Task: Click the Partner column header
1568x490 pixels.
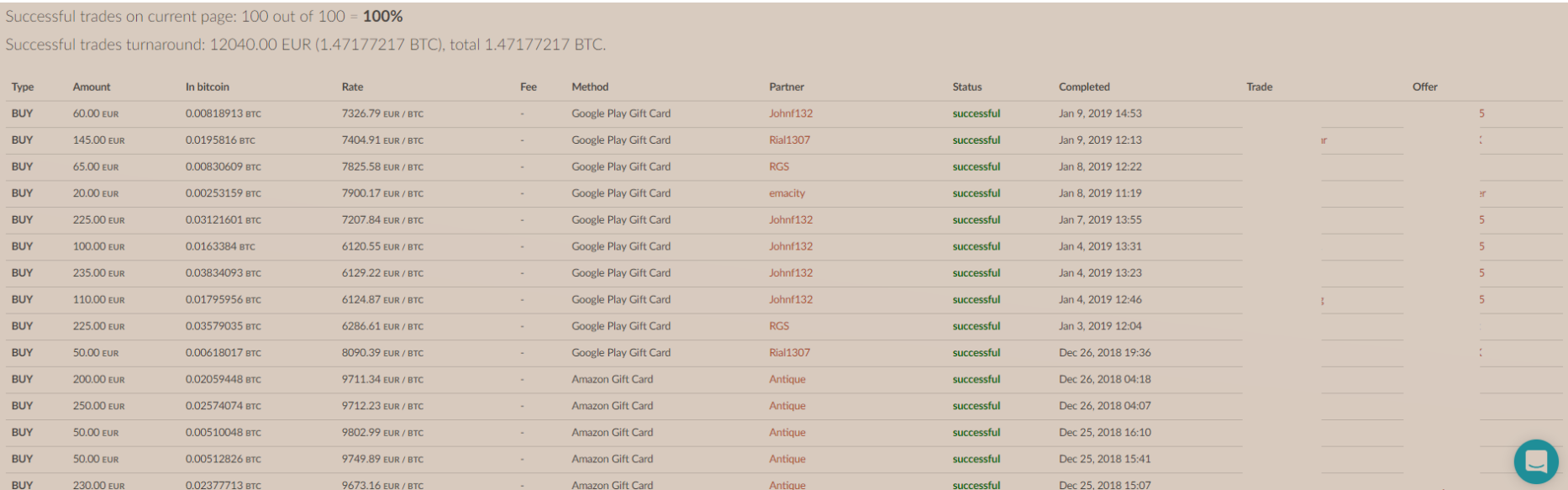Action: click(787, 87)
